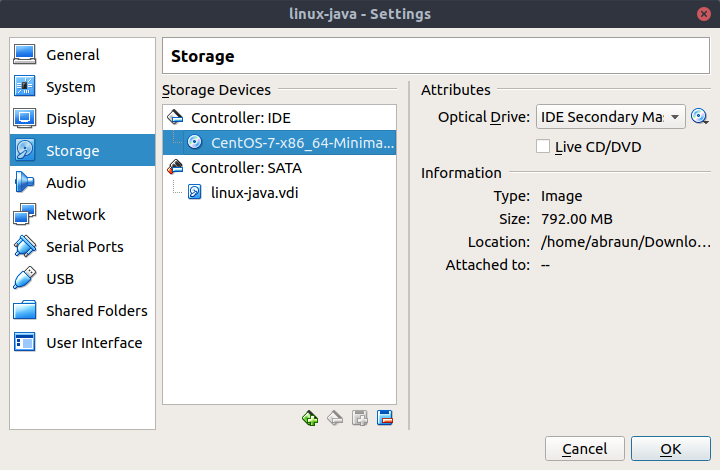Screen dimensions: 720x470
Task: Click the add storage attachment icon
Action: pos(360,418)
